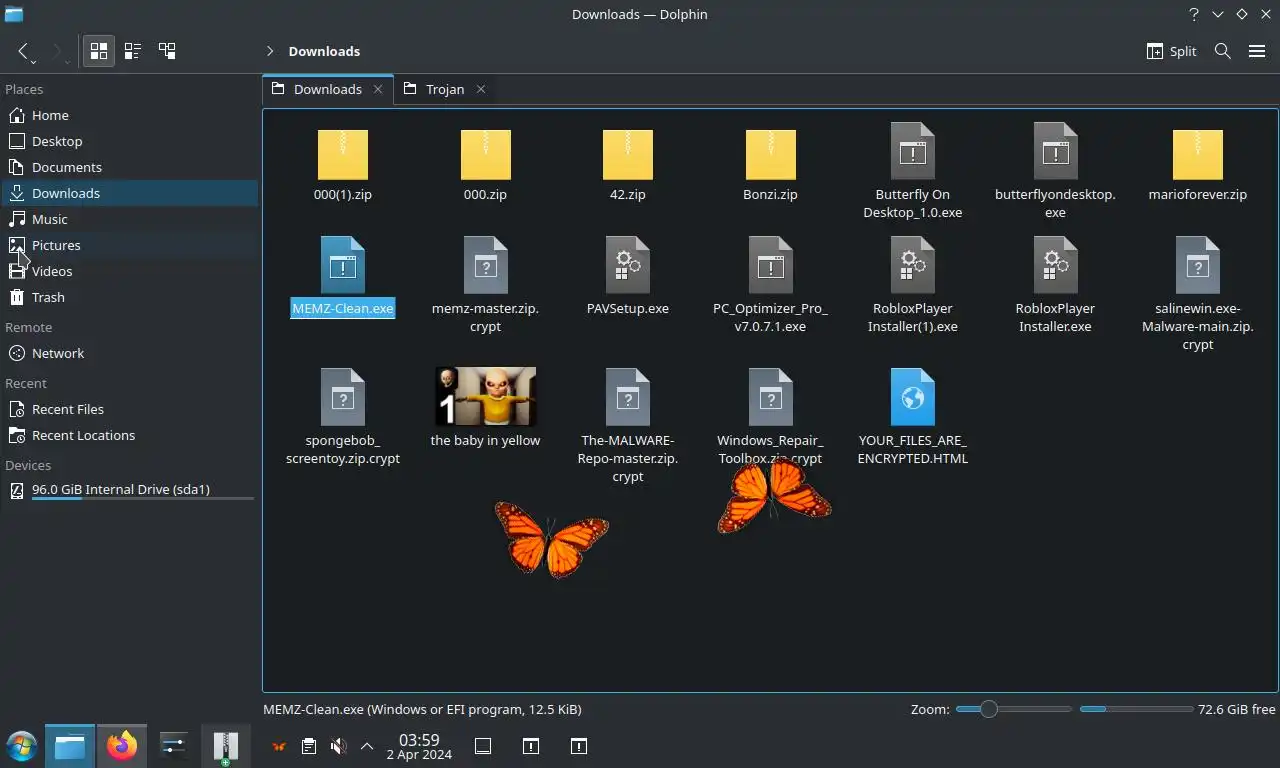
Task: Open Documents in Places
Action: point(130,167)
